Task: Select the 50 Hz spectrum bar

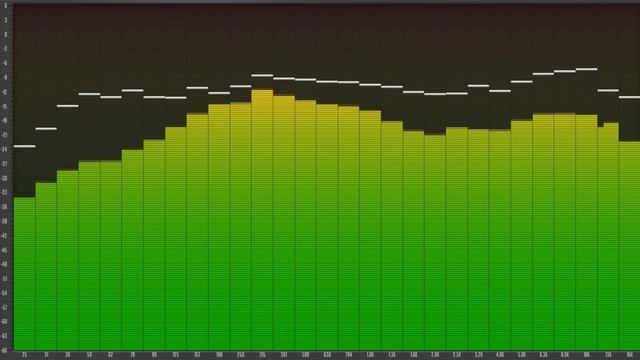Action: pos(89,256)
